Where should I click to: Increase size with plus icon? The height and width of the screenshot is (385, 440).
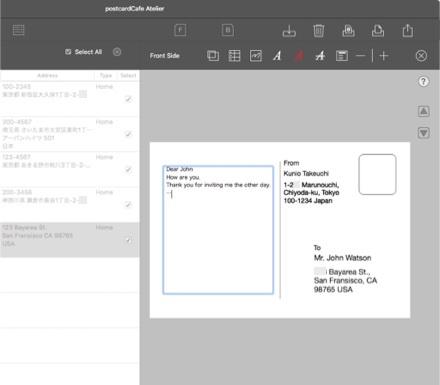384,56
